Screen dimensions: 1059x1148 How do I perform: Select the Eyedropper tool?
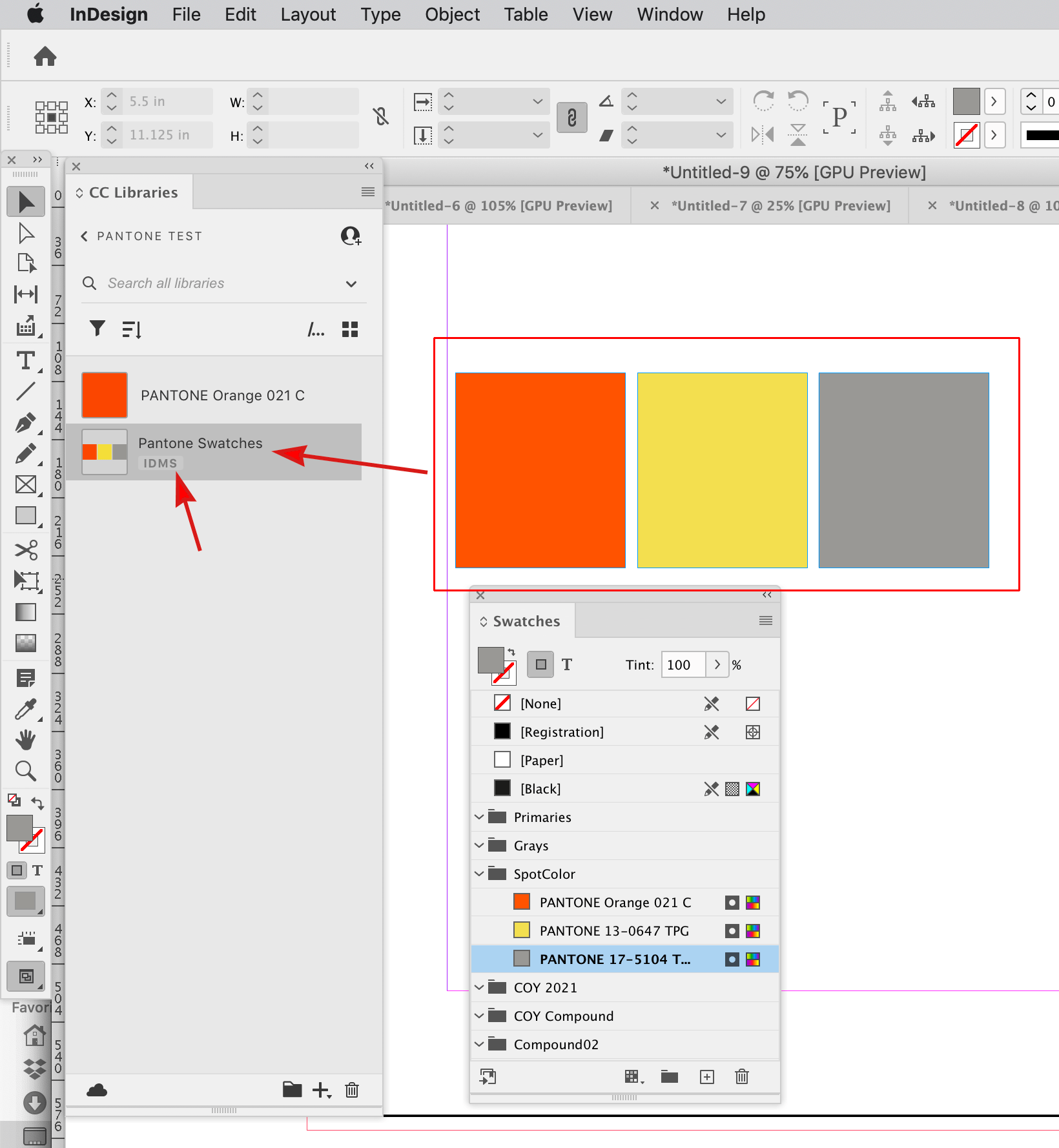coord(26,708)
